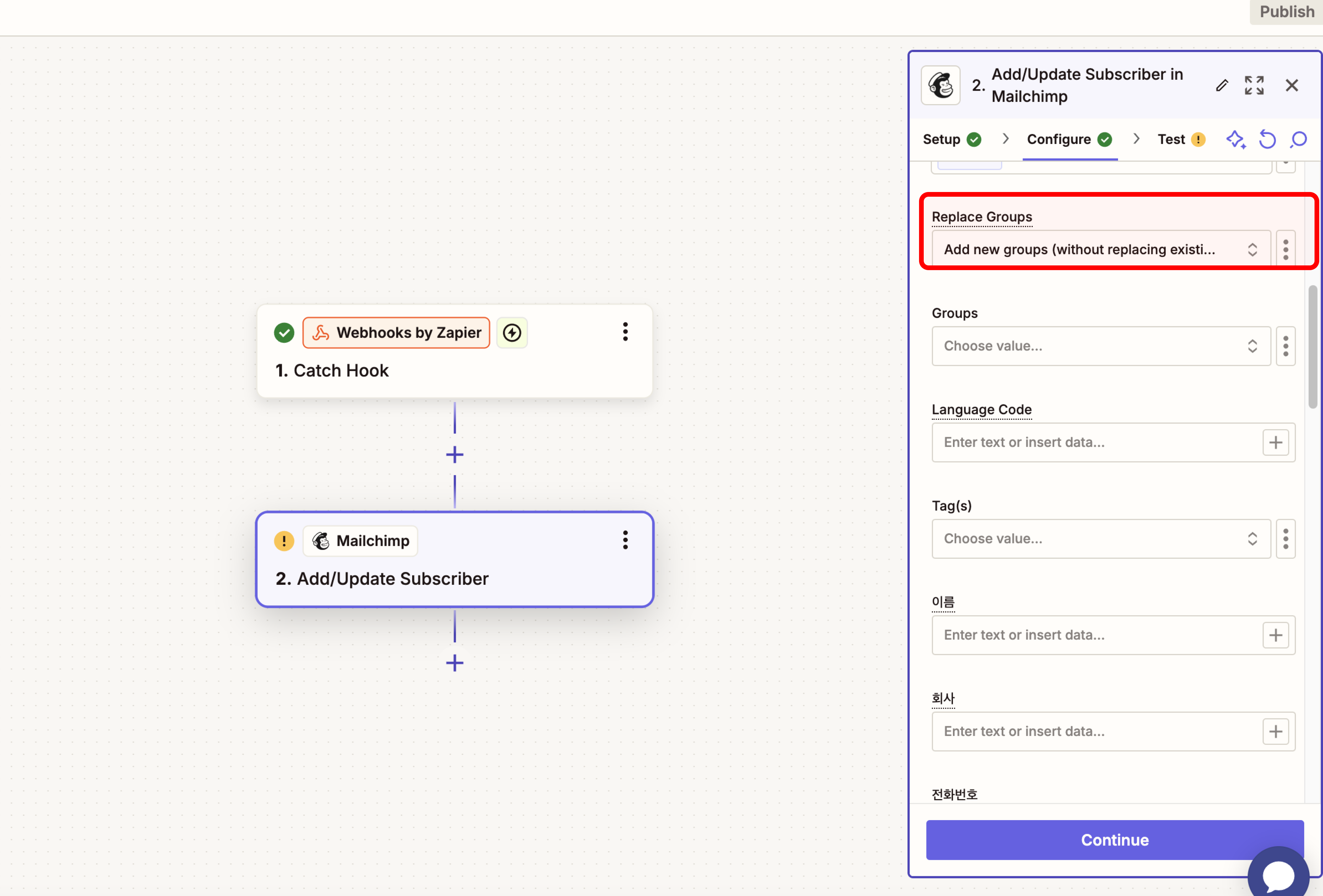Image resolution: width=1323 pixels, height=896 pixels.
Task: Expand the step panel to full screen
Action: tap(1254, 85)
